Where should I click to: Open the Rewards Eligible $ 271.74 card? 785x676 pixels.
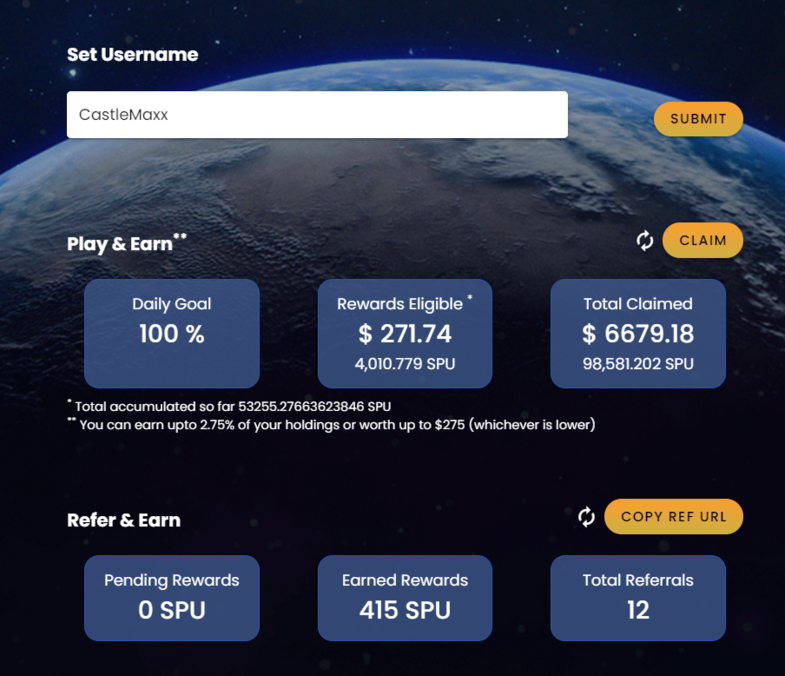tap(405, 333)
